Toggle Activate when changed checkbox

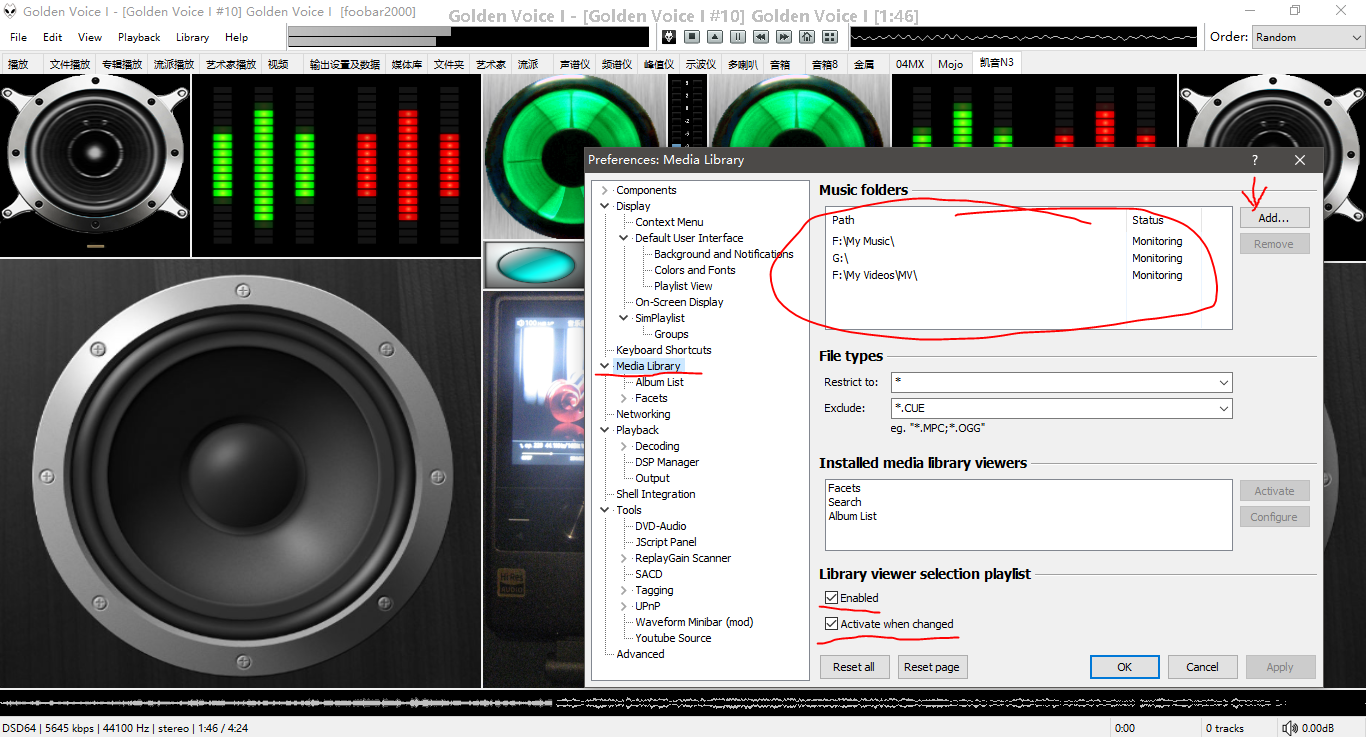pyautogui.click(x=831, y=624)
